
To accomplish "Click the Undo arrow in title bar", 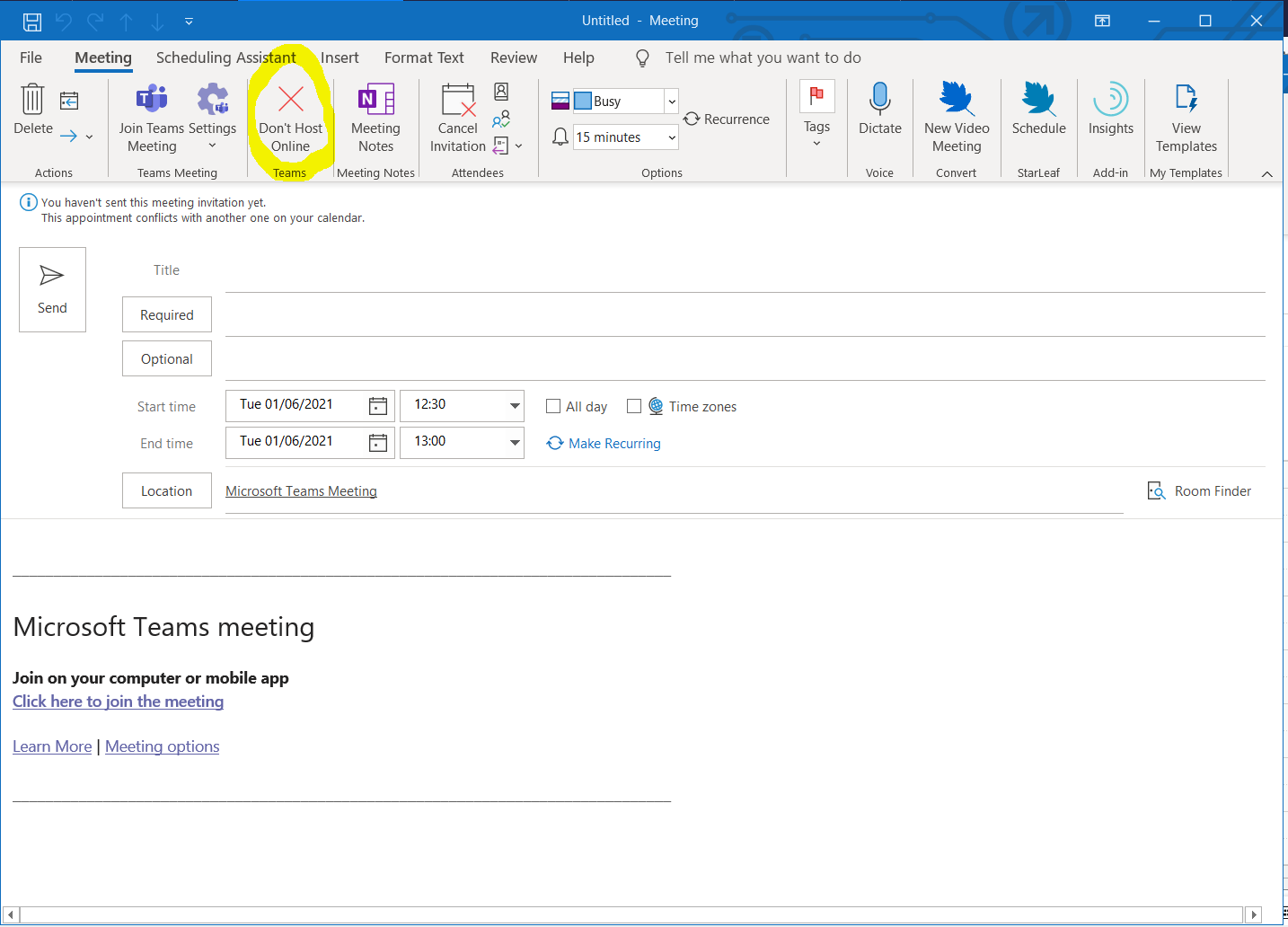I will 64,21.
